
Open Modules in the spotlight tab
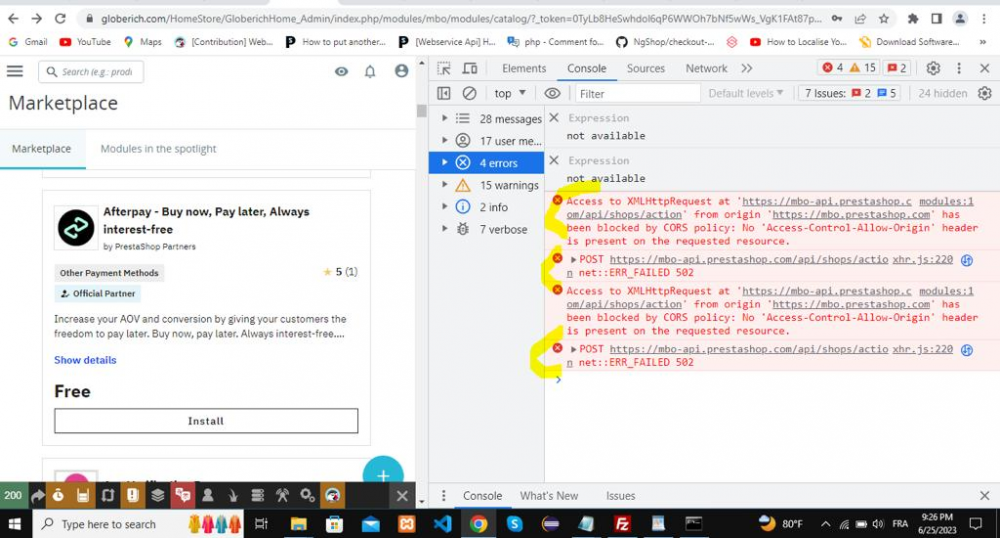click(158, 149)
